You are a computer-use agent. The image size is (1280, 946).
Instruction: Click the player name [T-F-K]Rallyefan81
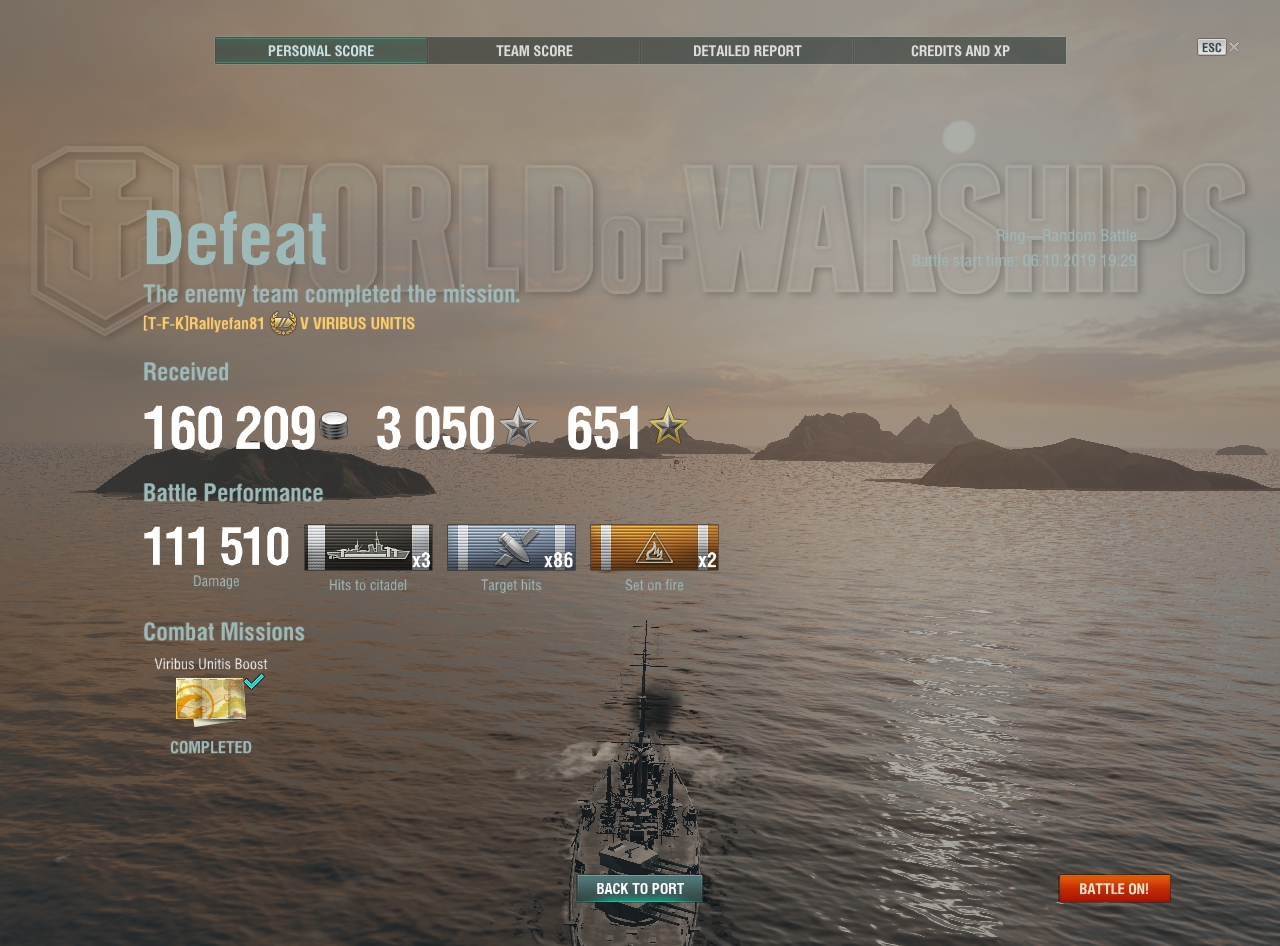coord(204,324)
